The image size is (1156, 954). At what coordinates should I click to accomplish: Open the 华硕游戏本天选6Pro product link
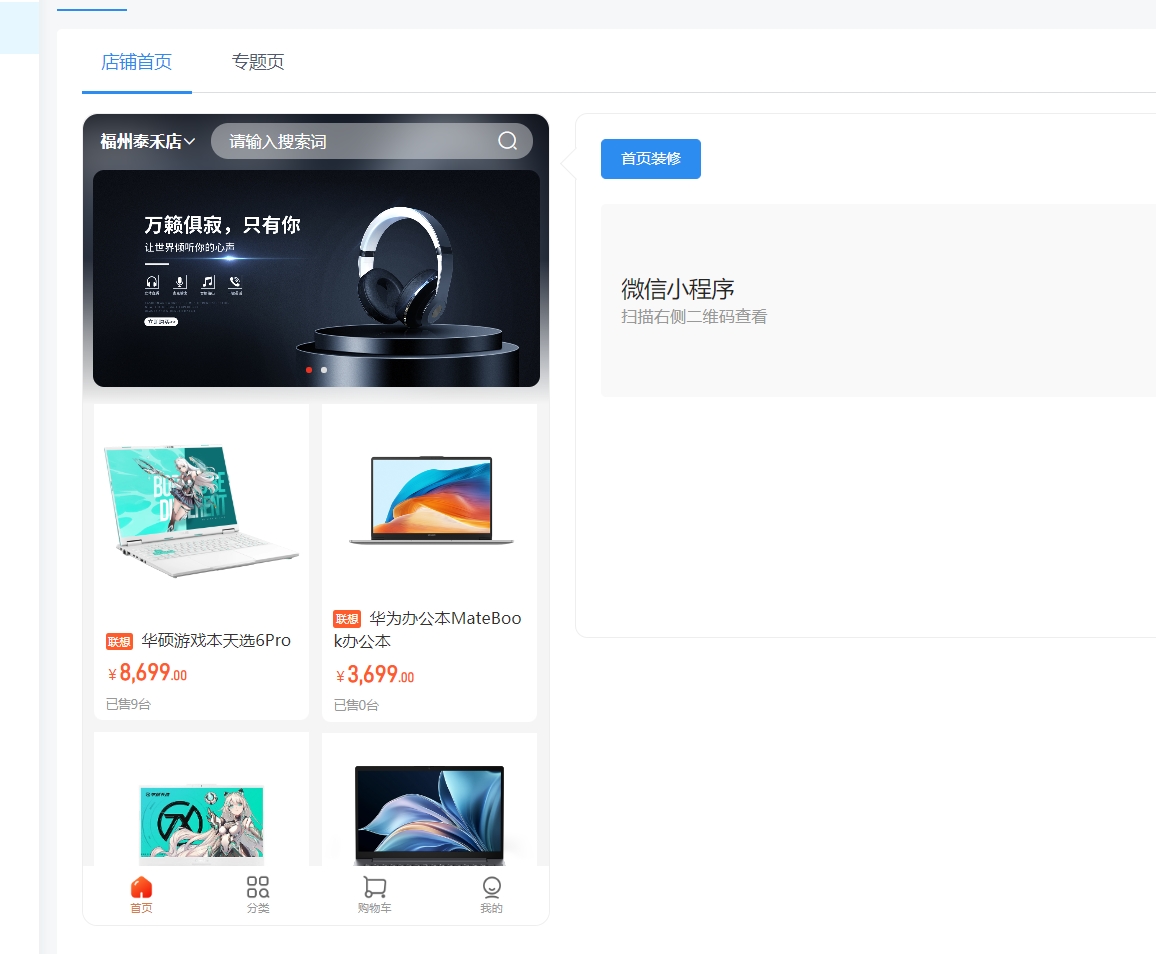(218, 641)
